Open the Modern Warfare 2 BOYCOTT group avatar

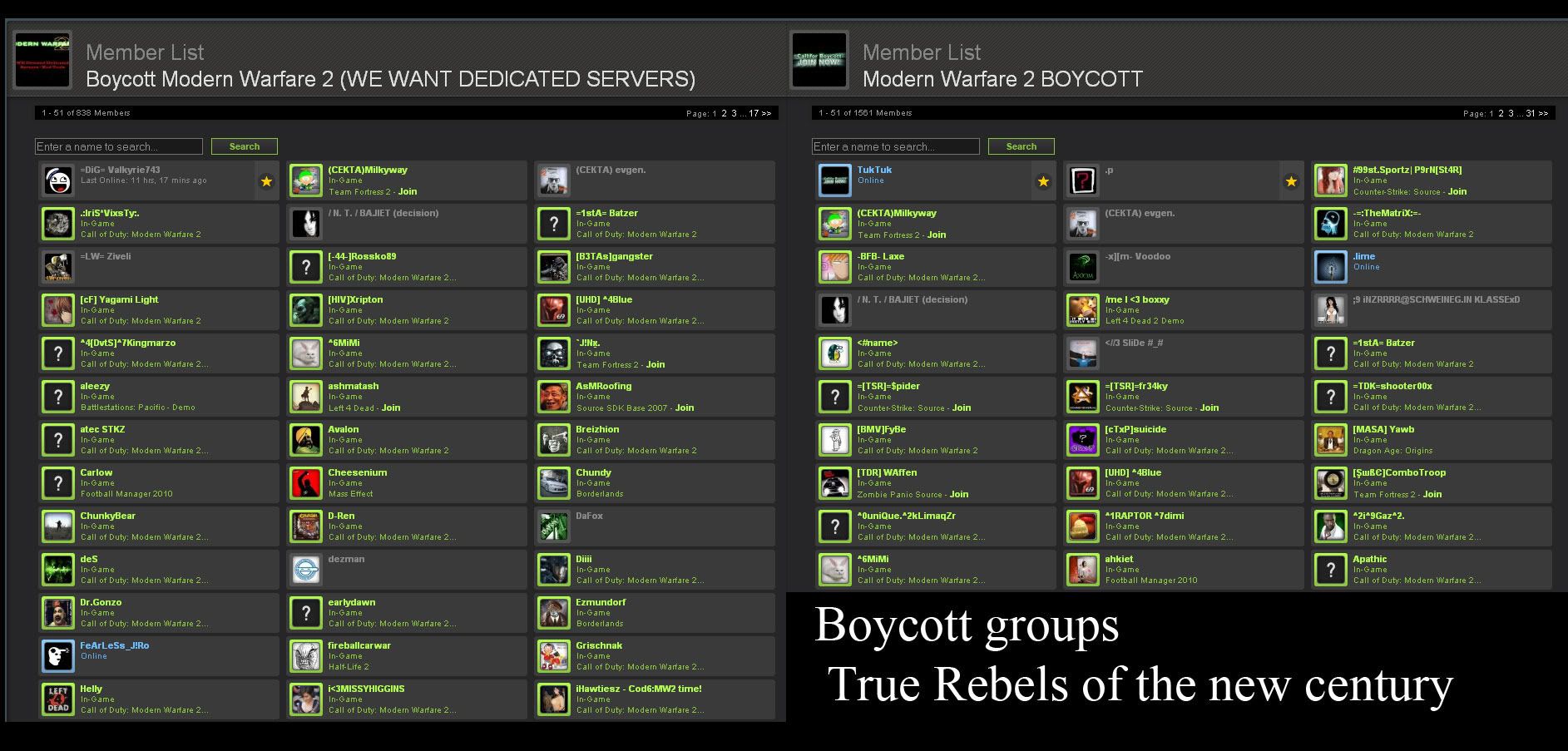[x=819, y=60]
